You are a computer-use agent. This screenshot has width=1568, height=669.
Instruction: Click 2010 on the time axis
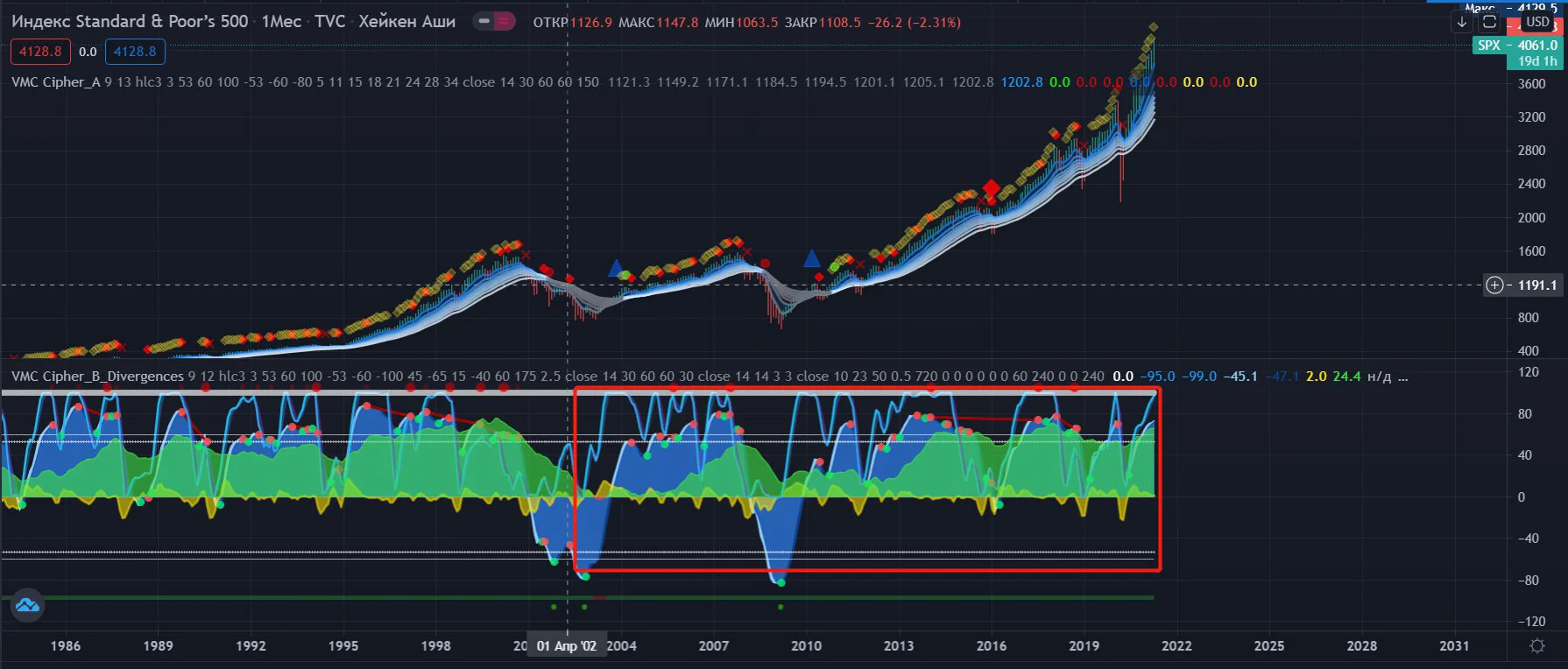[x=806, y=646]
